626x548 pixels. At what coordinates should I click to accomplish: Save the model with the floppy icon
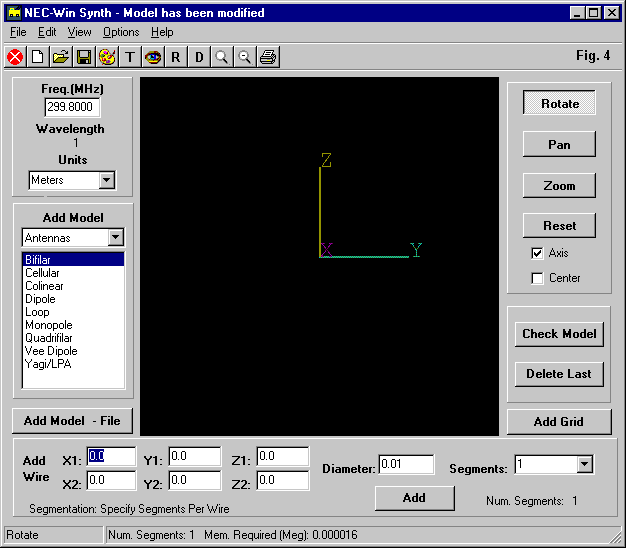point(84,57)
